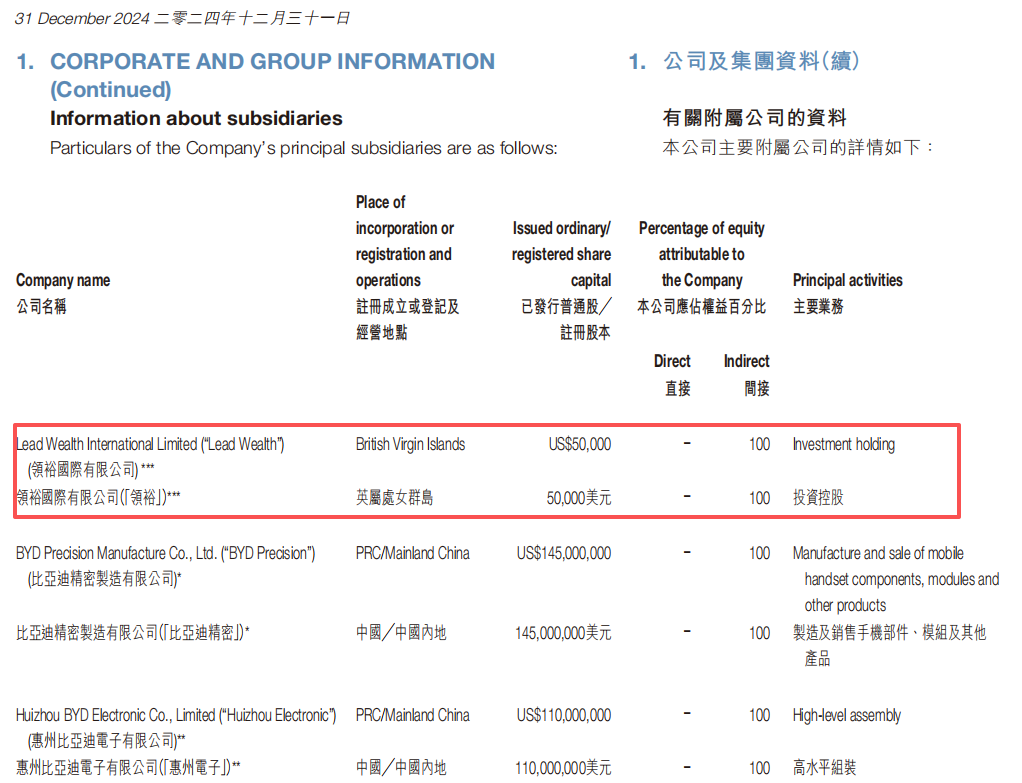Click the "British Virgin Islands" cell
This screenshot has height=783, width=1022.
tap(411, 444)
